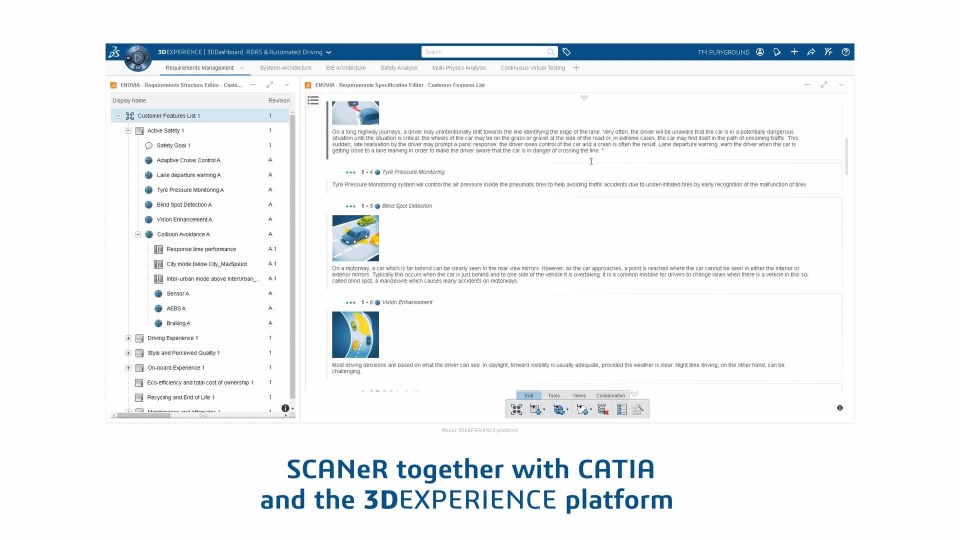The height and width of the screenshot is (540, 960).
Task: Switch to the E/E Architecture tab
Action: (346, 68)
